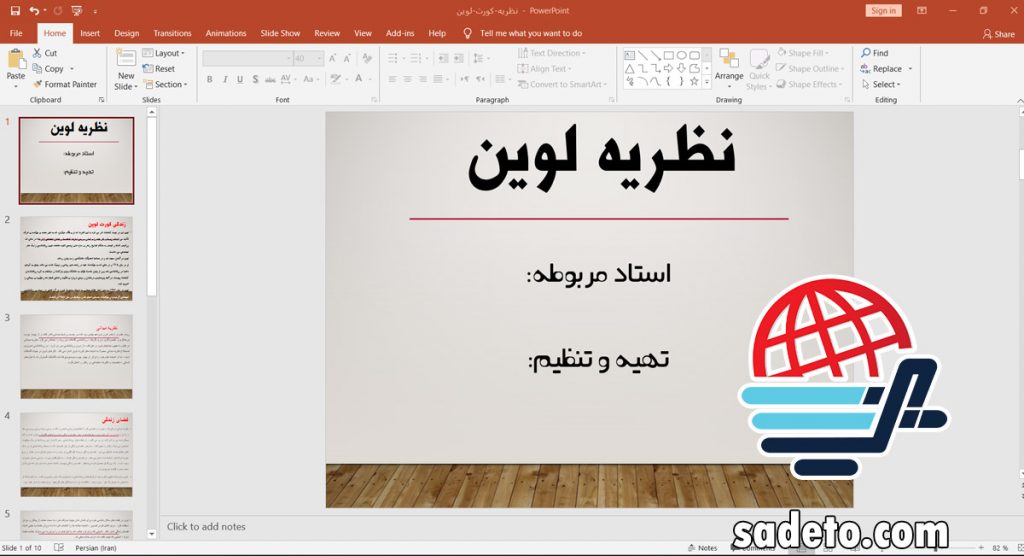This screenshot has height=556, width=1024.
Task: Click Find in the Editing group
Action: (x=874, y=53)
